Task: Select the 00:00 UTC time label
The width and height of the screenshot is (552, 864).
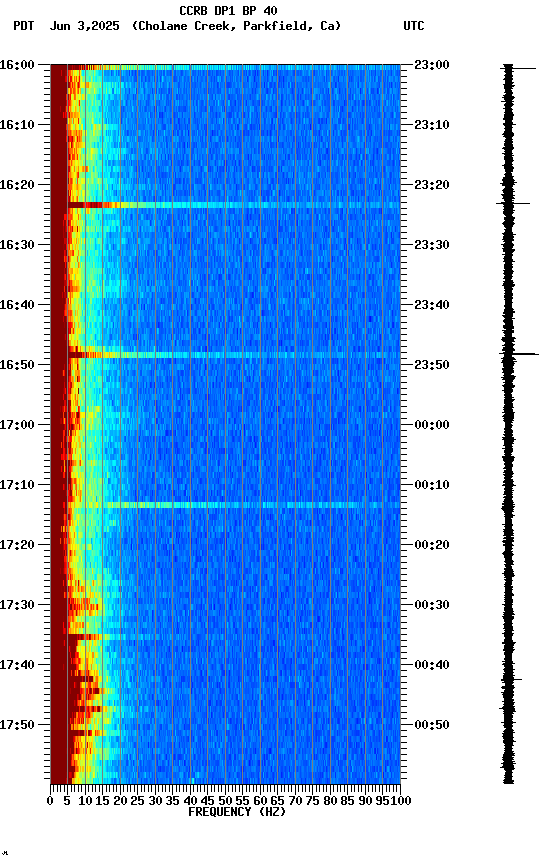Action: (x=432, y=425)
